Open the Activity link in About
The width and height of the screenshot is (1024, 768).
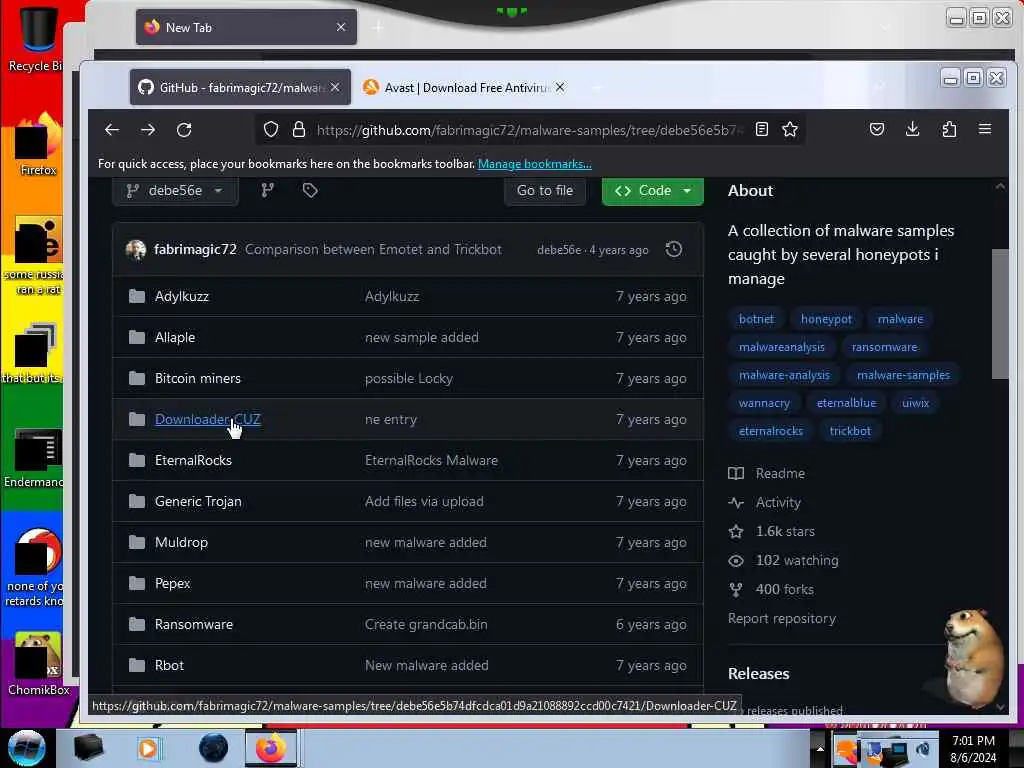pyautogui.click(x=765, y=502)
